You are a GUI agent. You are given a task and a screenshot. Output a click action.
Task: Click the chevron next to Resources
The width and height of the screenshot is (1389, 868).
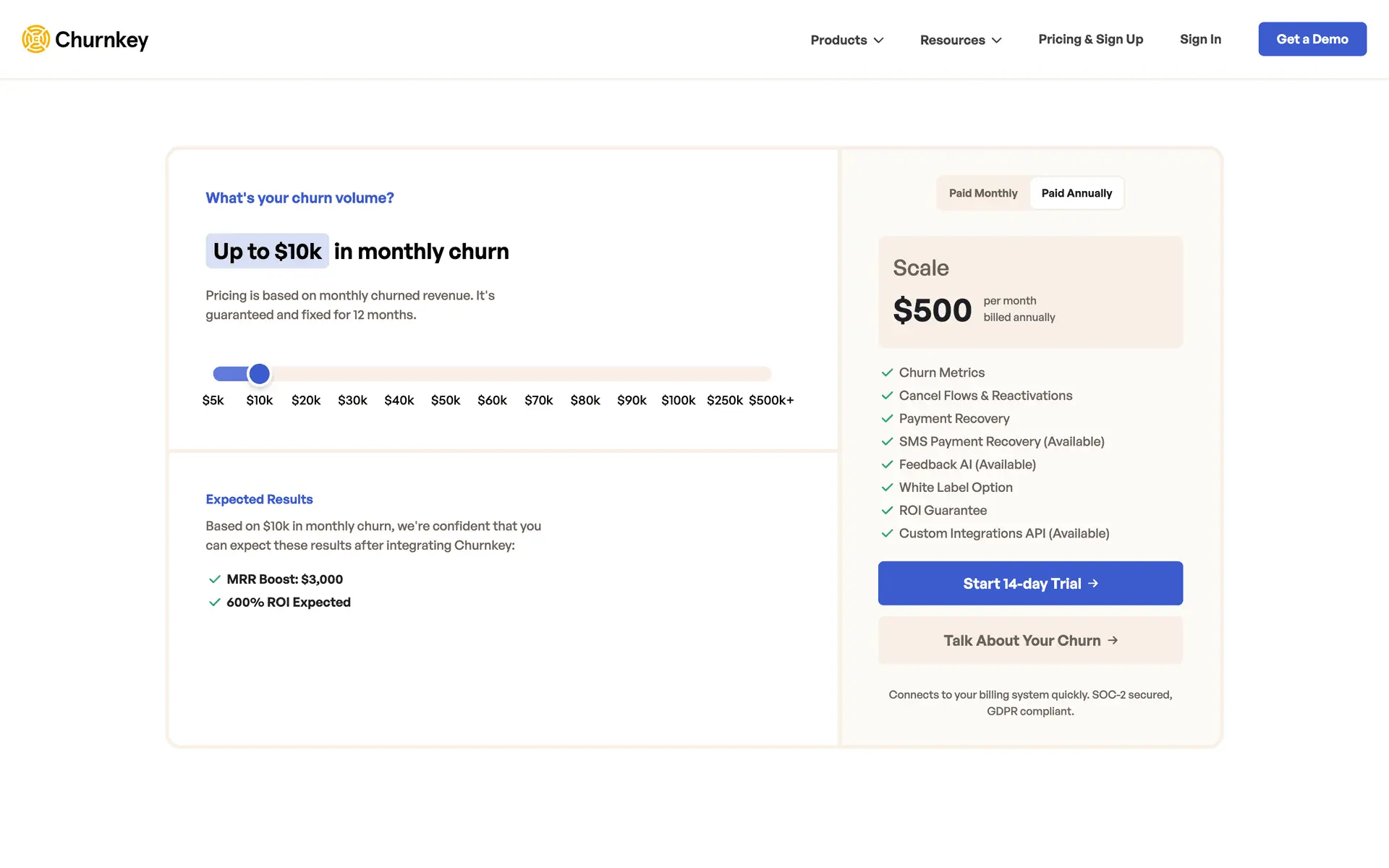point(997,41)
